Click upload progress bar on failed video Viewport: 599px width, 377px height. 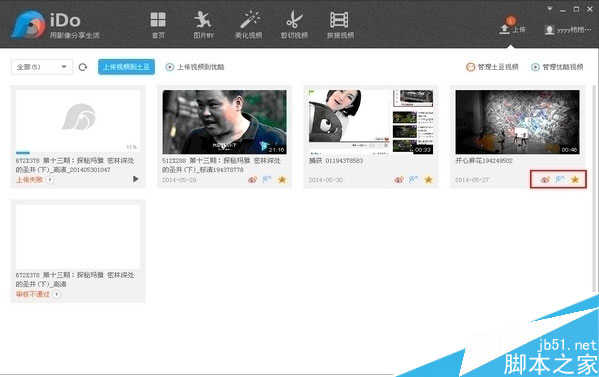pyautogui.click(x=78, y=153)
